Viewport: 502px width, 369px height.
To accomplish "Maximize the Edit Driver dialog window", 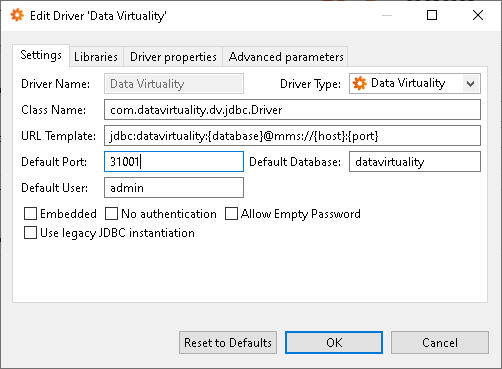I will coord(432,15).
